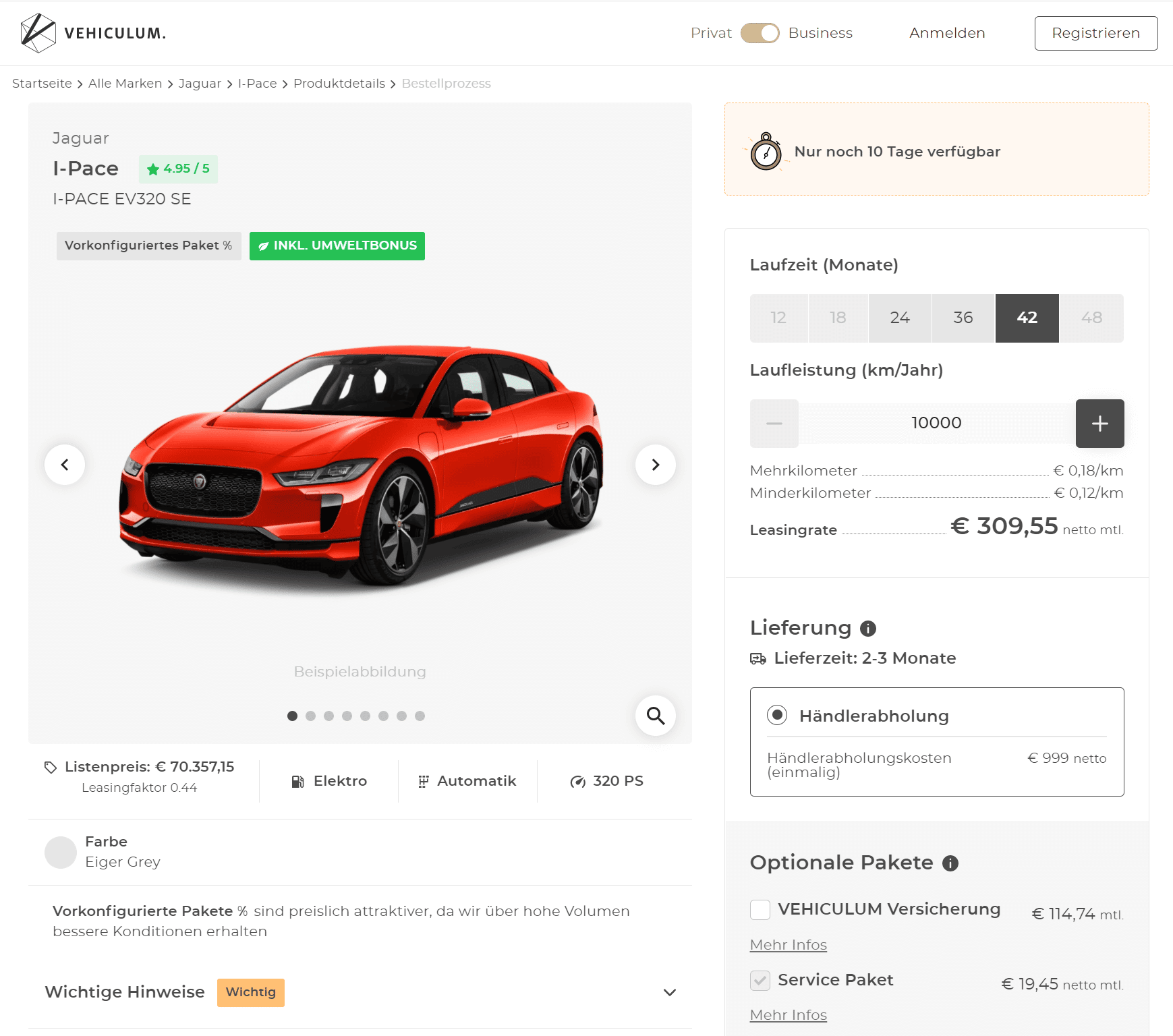Click the stopwatch availability icon
Viewport: 1173px width, 1036px height.
[766, 152]
